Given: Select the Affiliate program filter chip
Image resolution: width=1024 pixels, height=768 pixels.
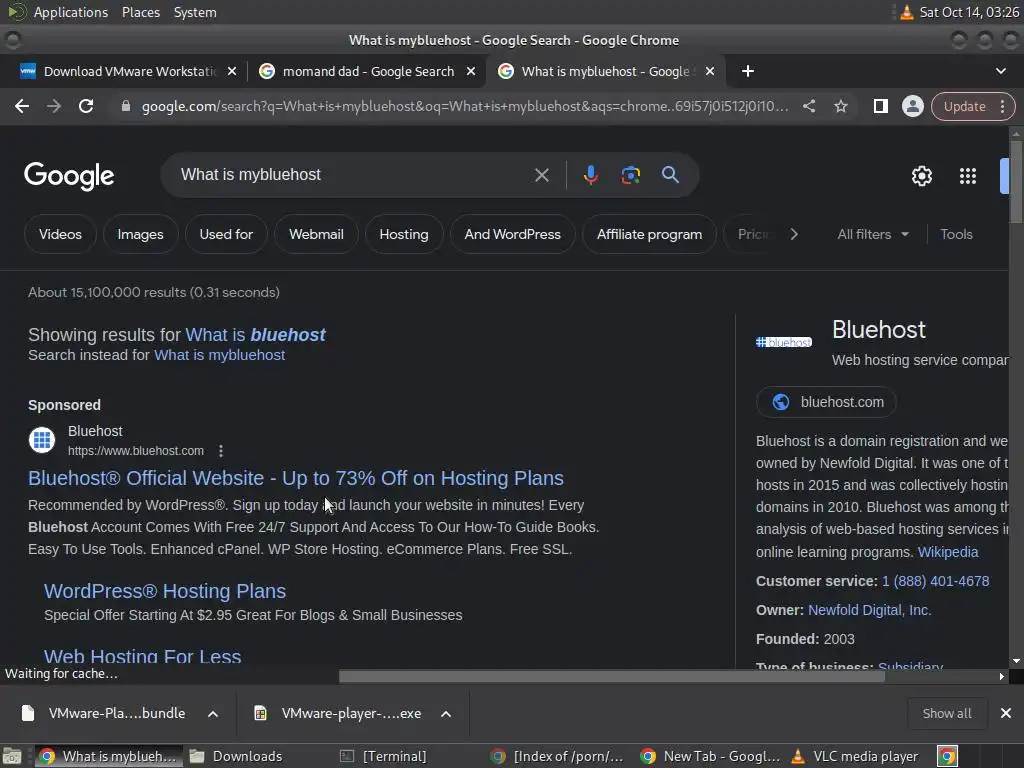Looking at the screenshot, I should (x=649, y=234).
